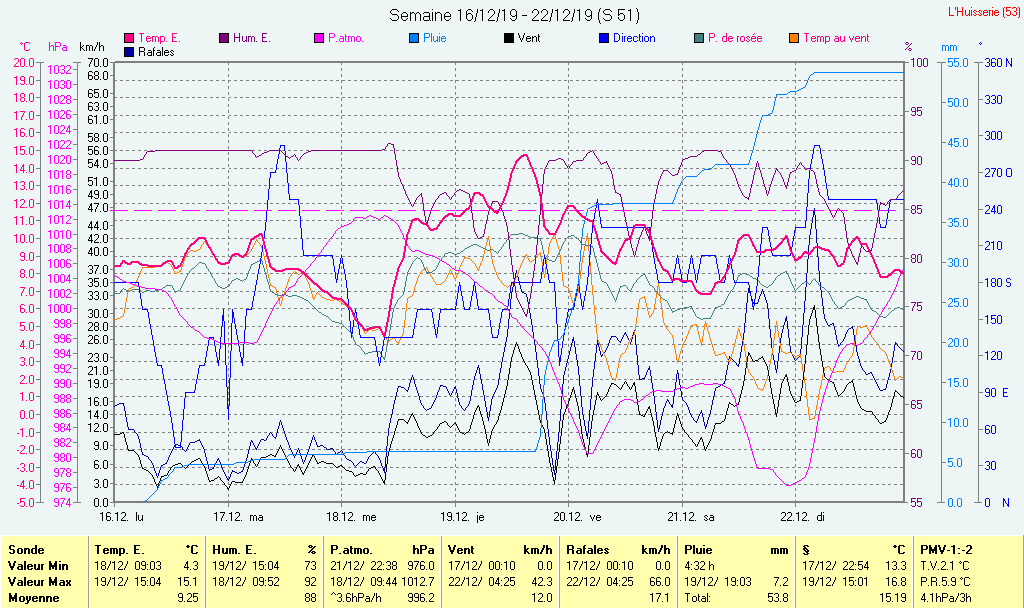The image size is (1024, 608).
Task: Click the maximum gust value '66.0'
Action: tap(660, 582)
